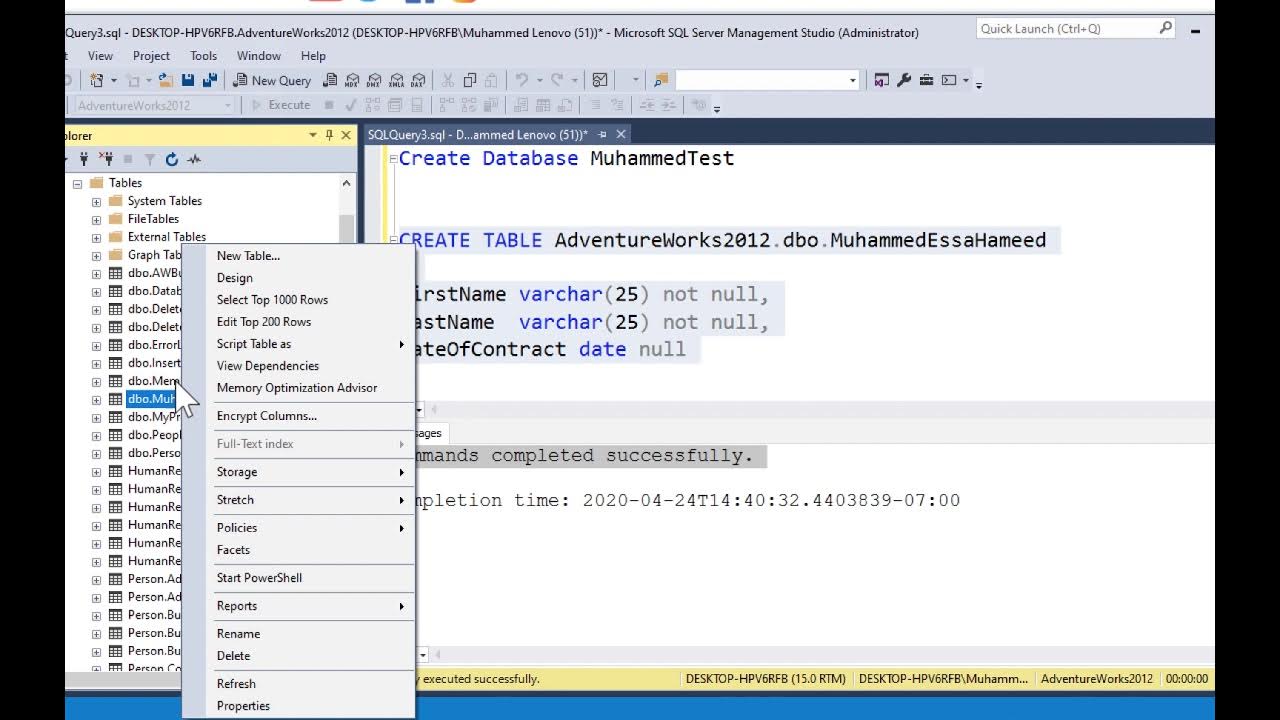Choose Memory Optimization Advisor menu entry
The image size is (1280, 720).
click(297, 388)
